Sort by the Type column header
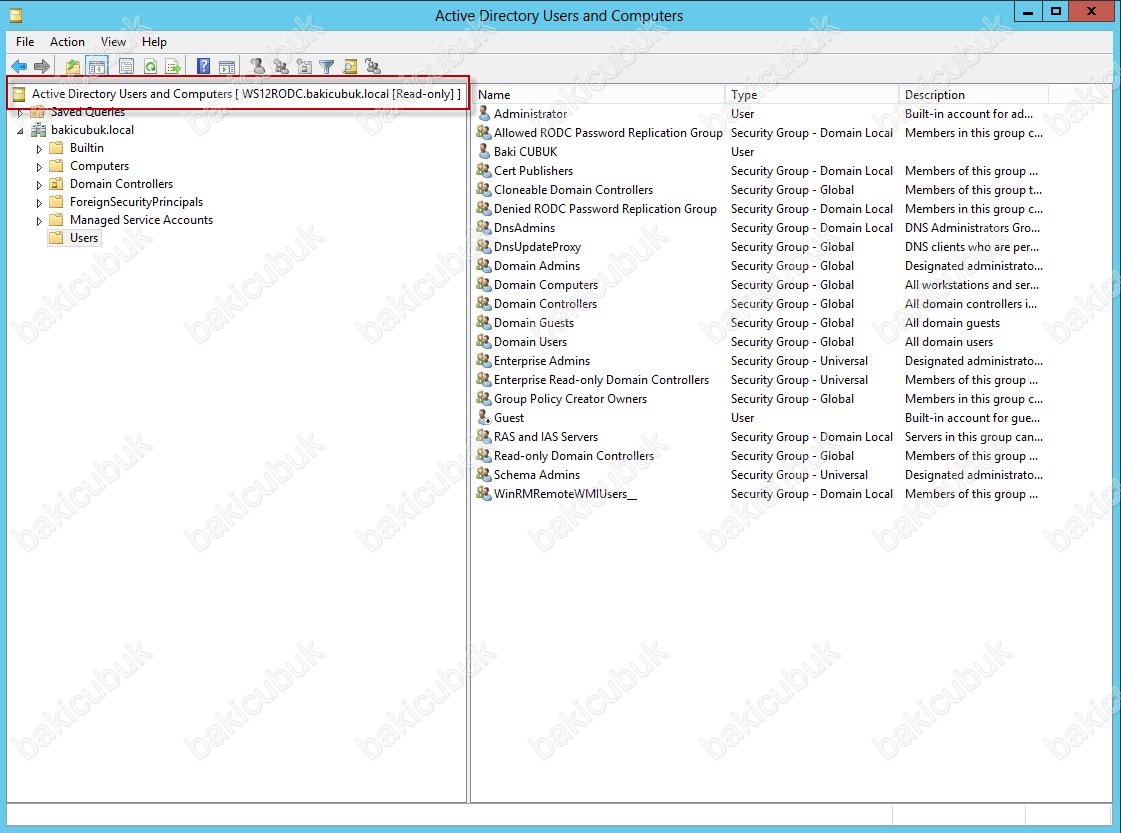This screenshot has width=1121, height=833. [811, 94]
